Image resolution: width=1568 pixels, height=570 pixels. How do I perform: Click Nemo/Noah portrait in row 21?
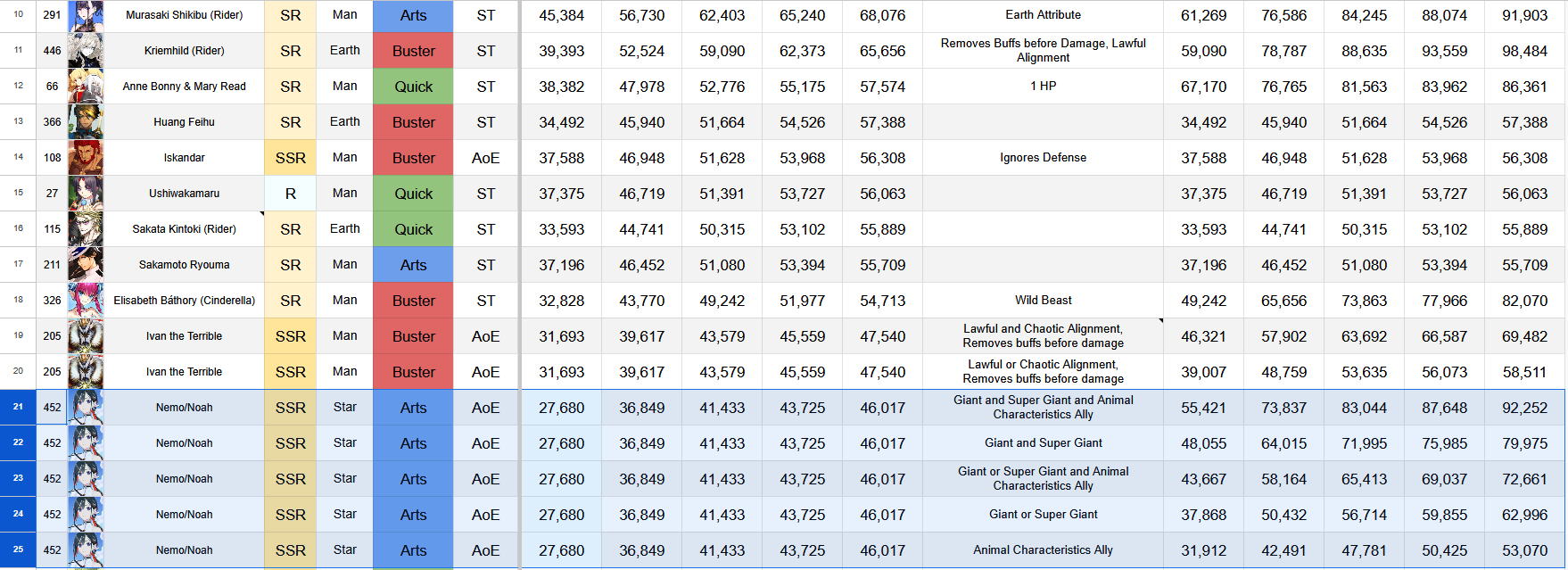[86, 408]
